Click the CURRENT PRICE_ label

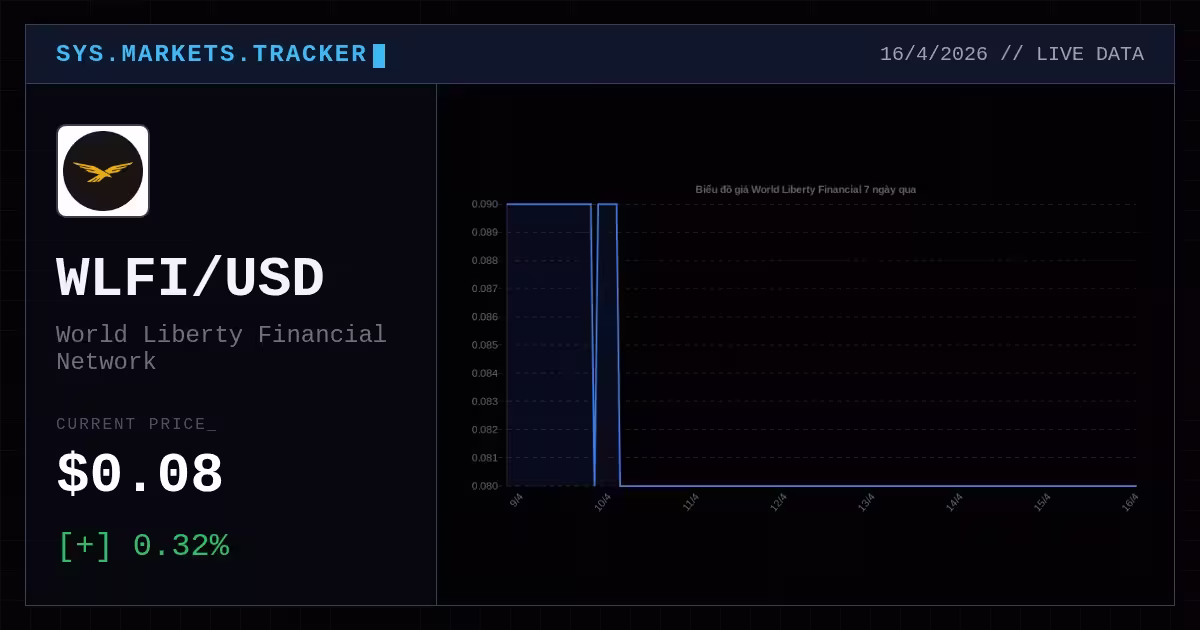(136, 424)
